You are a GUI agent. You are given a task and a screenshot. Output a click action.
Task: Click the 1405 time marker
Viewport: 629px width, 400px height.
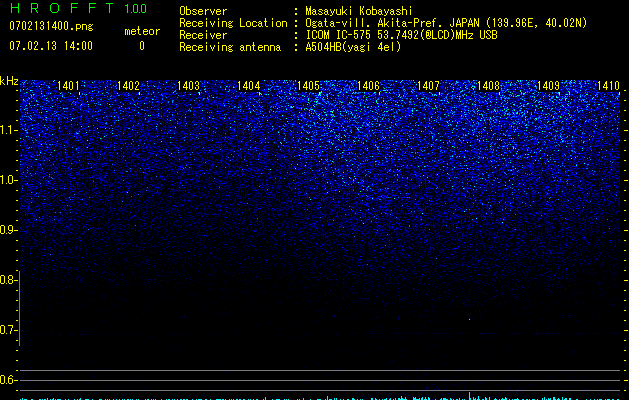(x=308, y=86)
